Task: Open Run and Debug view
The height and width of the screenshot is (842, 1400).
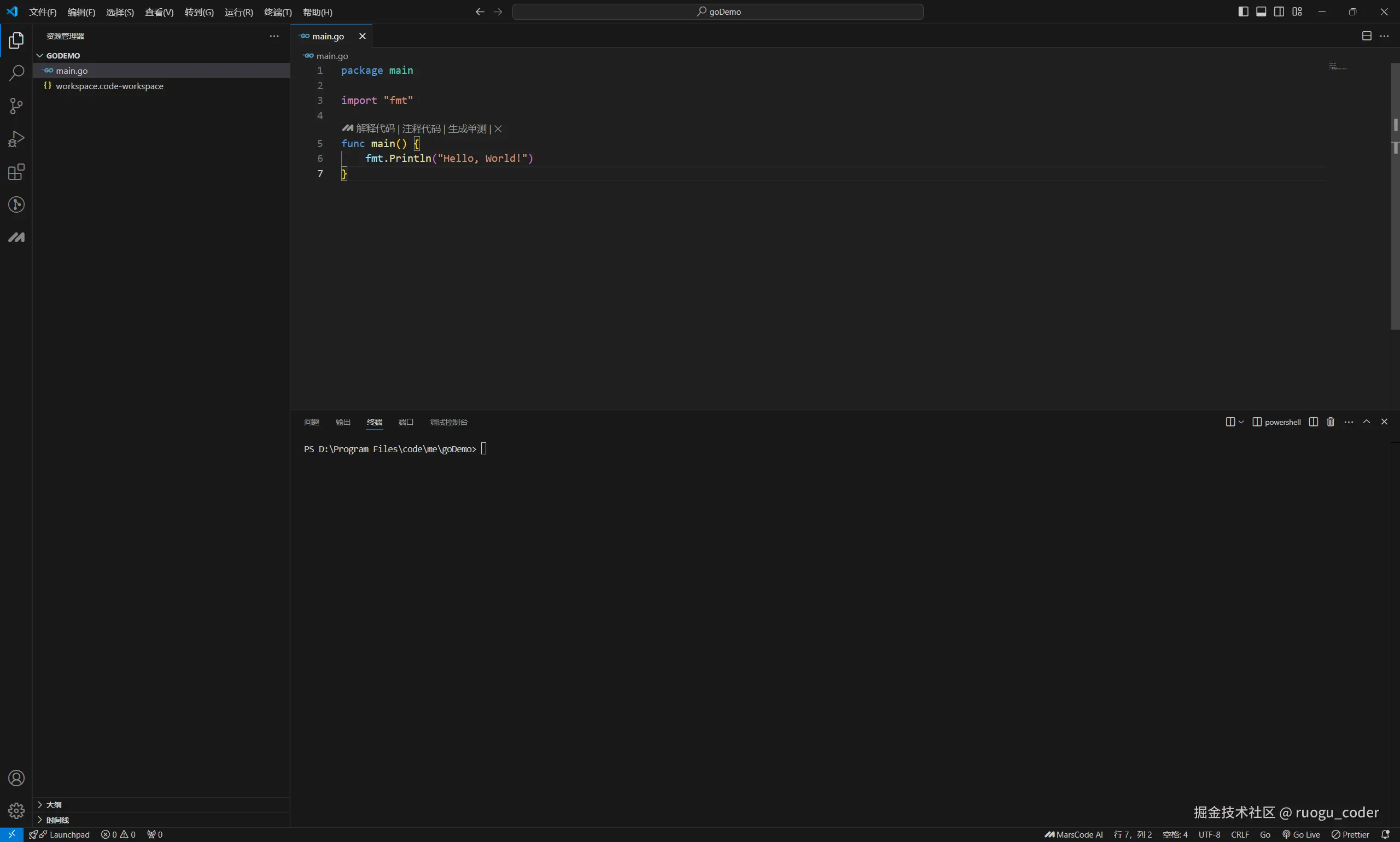Action: (16, 139)
